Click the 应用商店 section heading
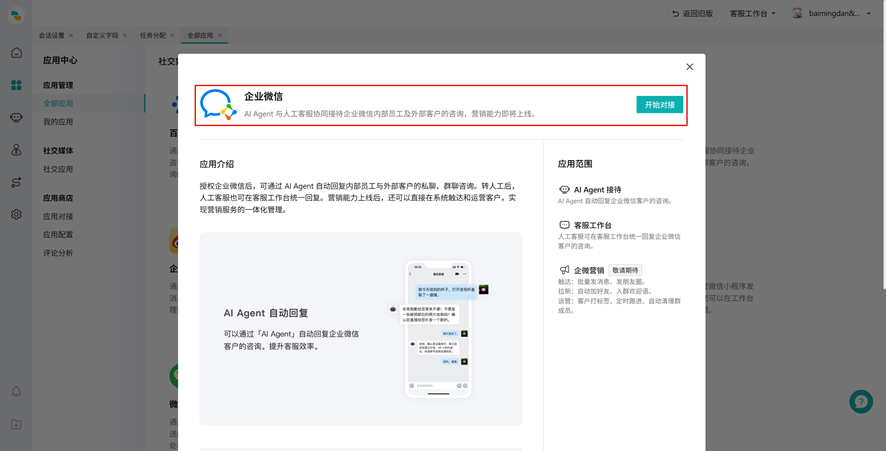 coord(58,198)
